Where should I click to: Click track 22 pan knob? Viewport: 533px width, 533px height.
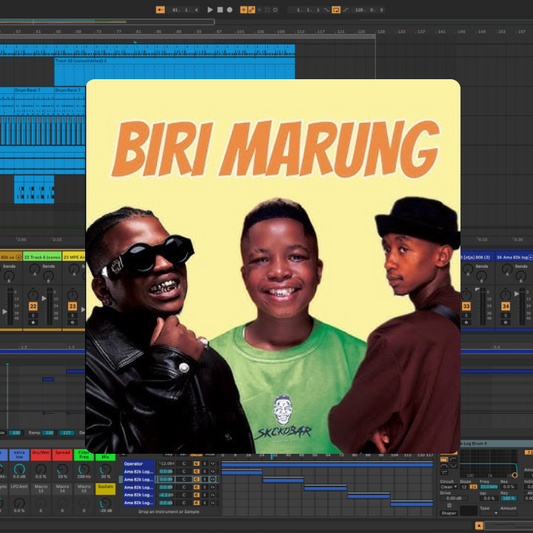pyautogui.click(x=33, y=295)
